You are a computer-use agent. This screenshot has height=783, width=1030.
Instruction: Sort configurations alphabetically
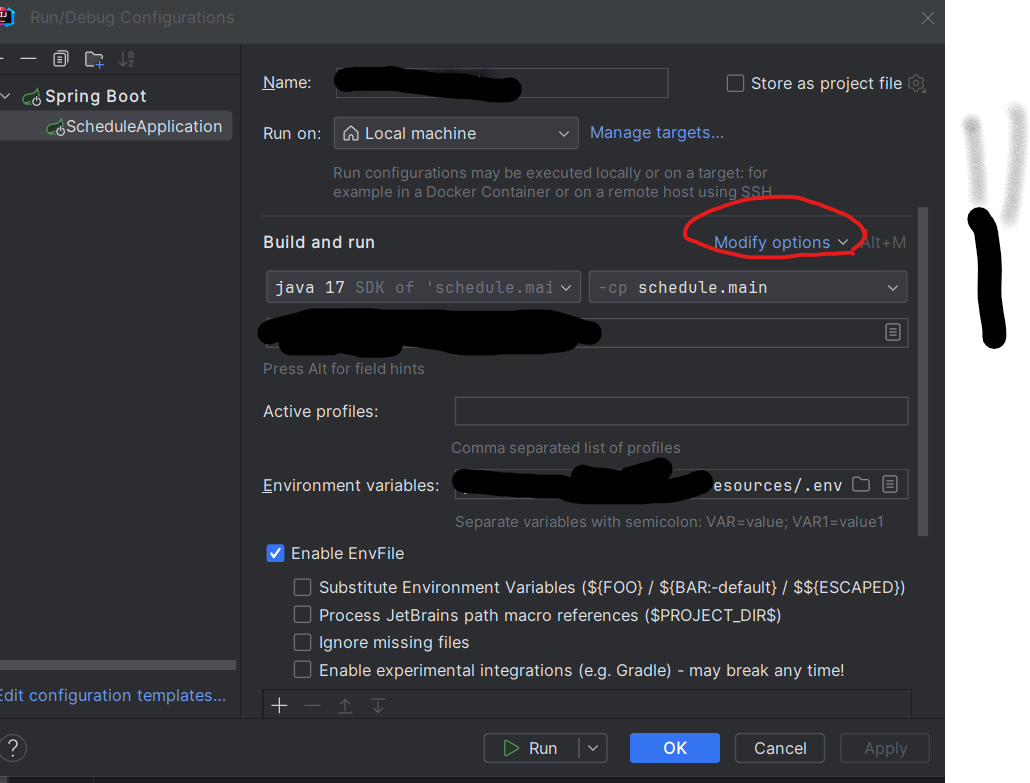127,59
